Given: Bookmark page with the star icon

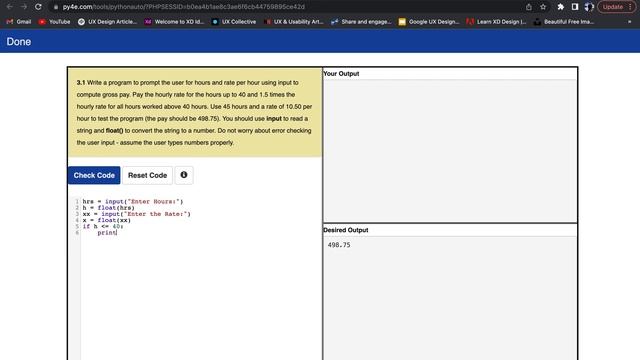Looking at the screenshot, I should [x=543, y=7].
